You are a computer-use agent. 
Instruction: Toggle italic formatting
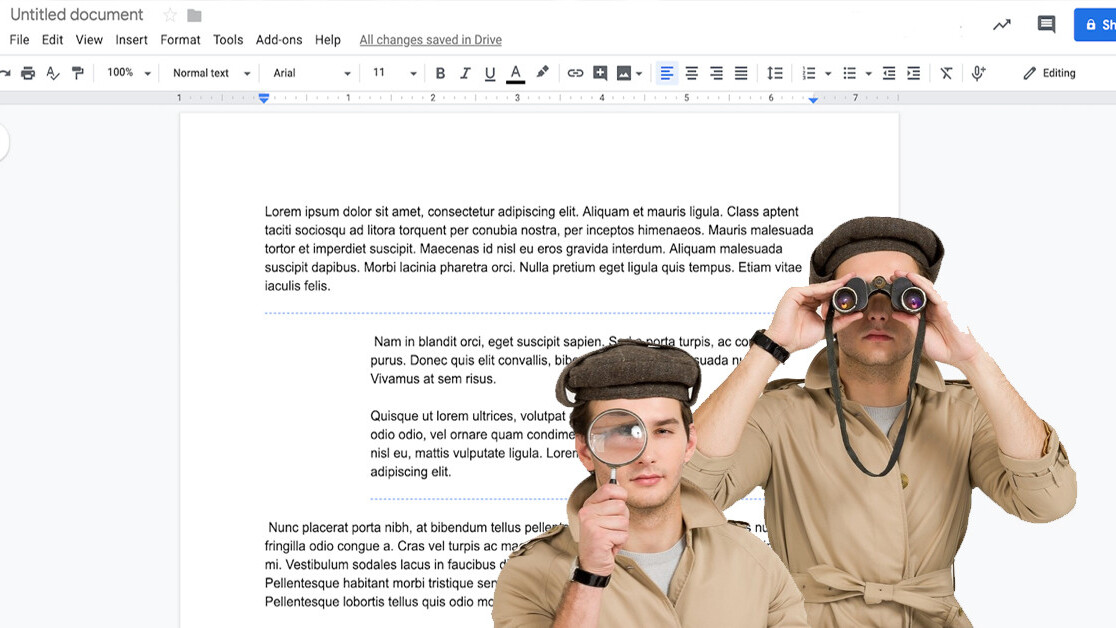coord(465,73)
